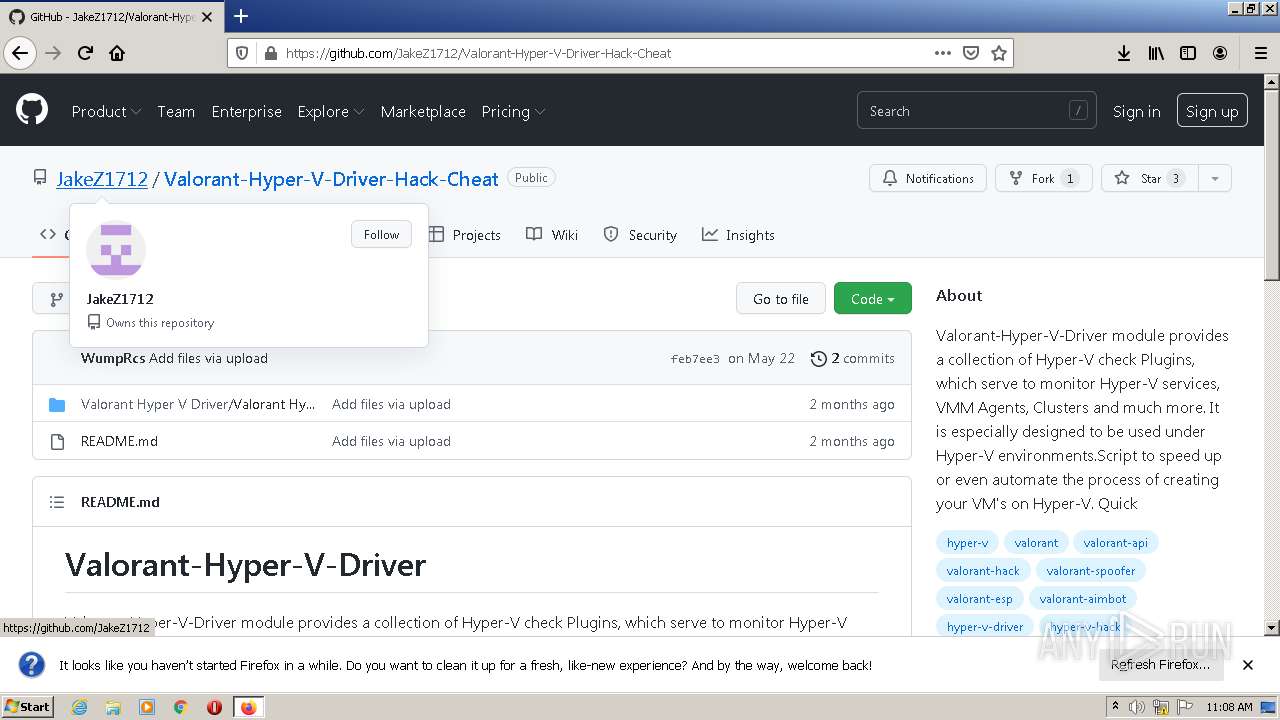Switch to the Insights tab
Screen dimensions: 1280x720
738,235
